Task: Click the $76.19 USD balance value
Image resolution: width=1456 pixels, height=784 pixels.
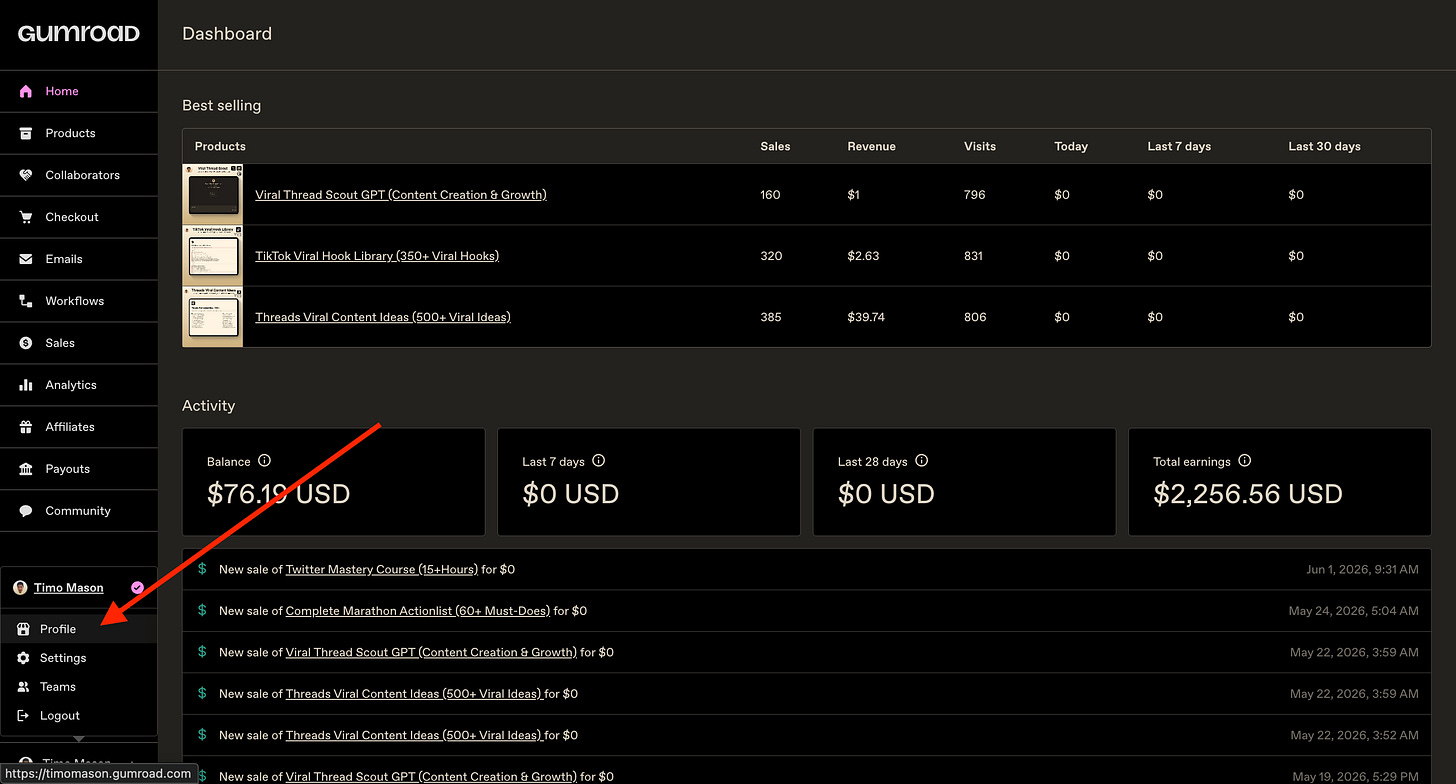Action: click(279, 494)
